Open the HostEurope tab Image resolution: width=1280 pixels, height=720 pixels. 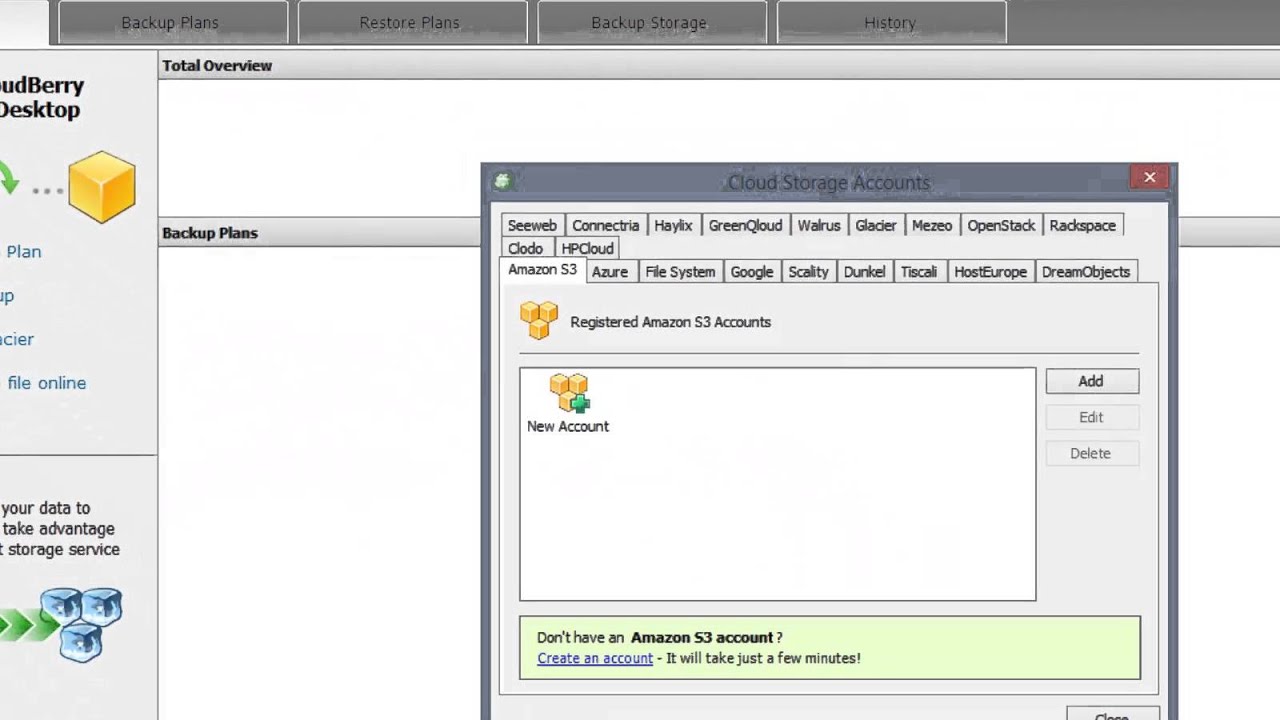[x=991, y=272]
